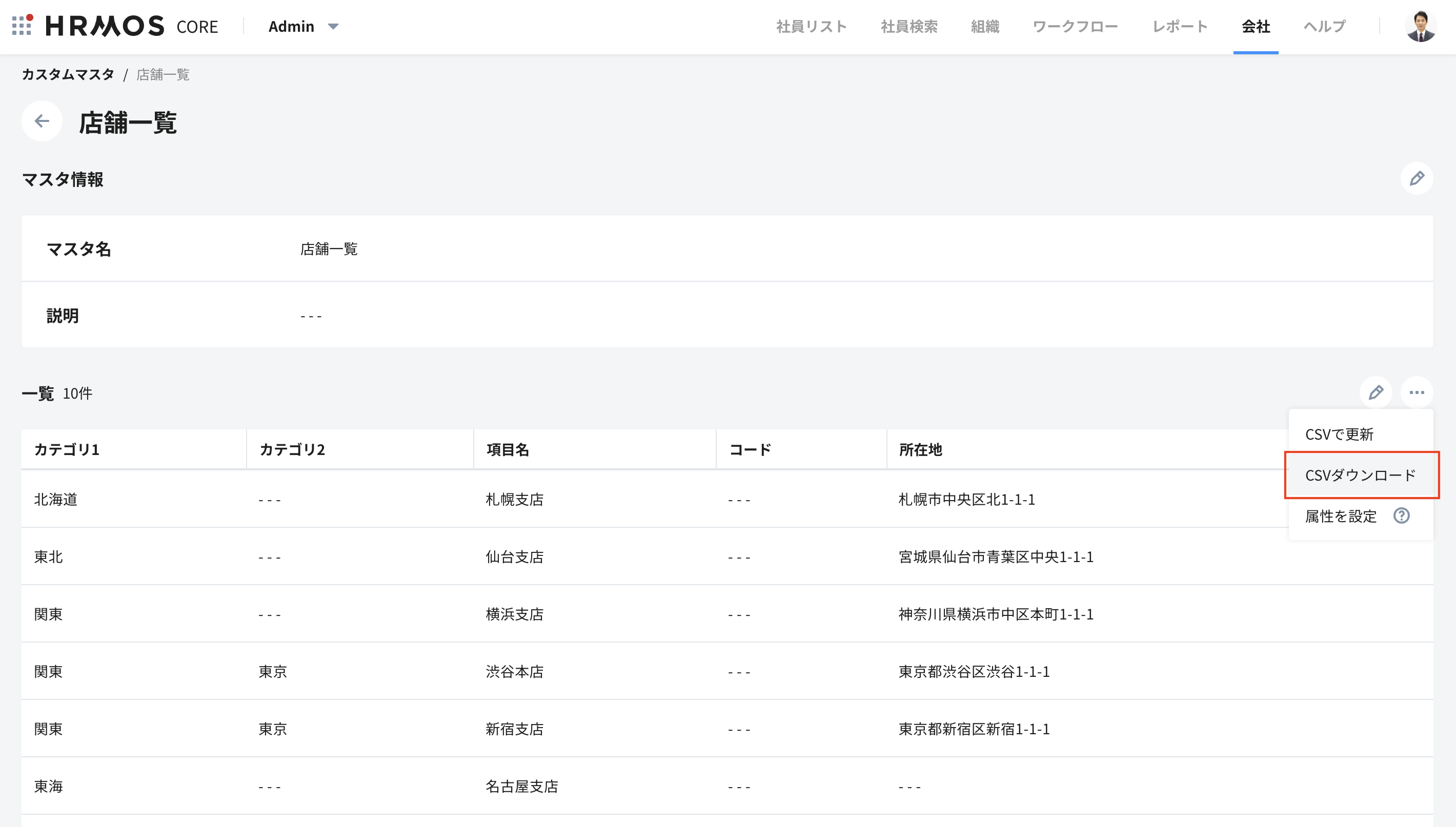Open the app grid launcher icon

[22, 26]
